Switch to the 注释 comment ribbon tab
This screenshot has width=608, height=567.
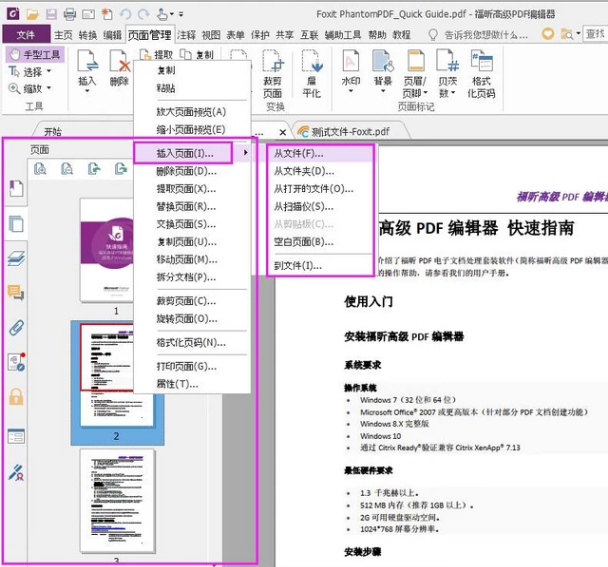(x=187, y=35)
